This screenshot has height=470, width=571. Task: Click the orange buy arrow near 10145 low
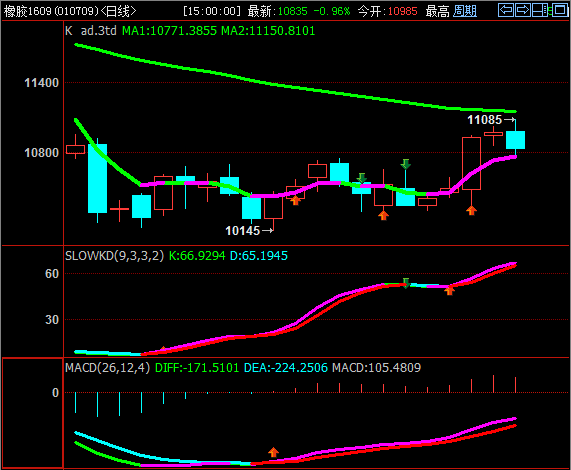pyautogui.click(x=295, y=200)
